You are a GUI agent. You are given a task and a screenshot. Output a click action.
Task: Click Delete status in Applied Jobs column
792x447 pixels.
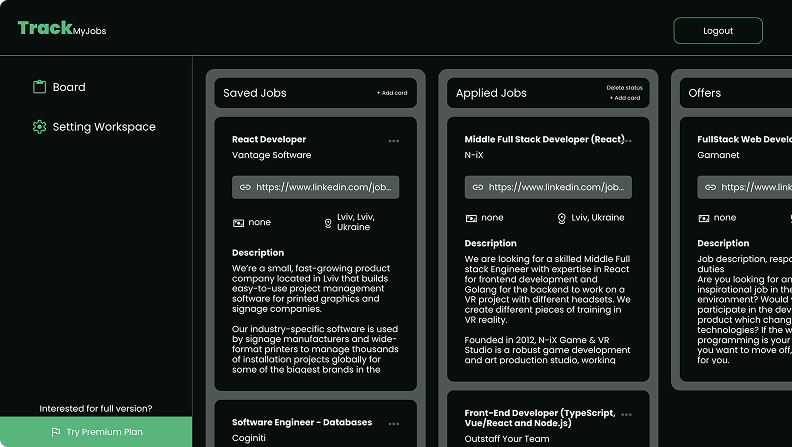tap(624, 88)
